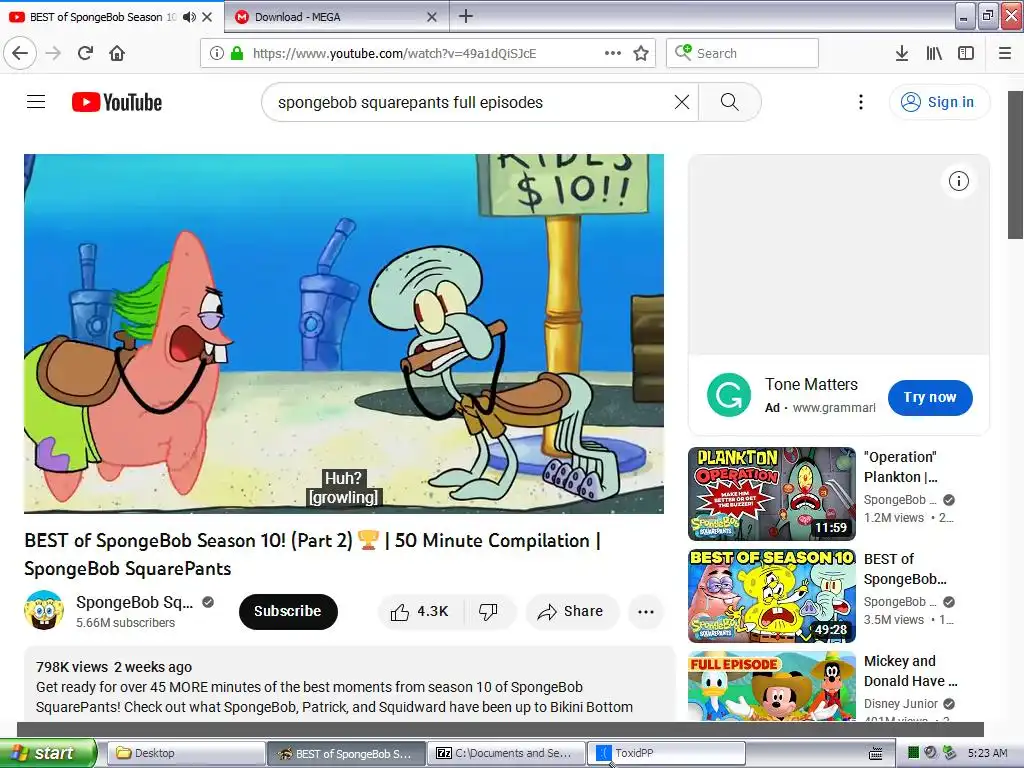Open the Disney Junior channel name

(x=901, y=703)
